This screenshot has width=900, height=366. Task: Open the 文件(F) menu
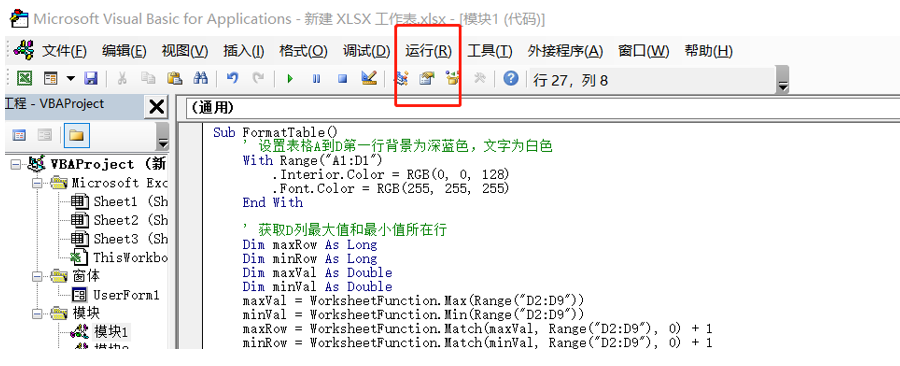tap(64, 51)
